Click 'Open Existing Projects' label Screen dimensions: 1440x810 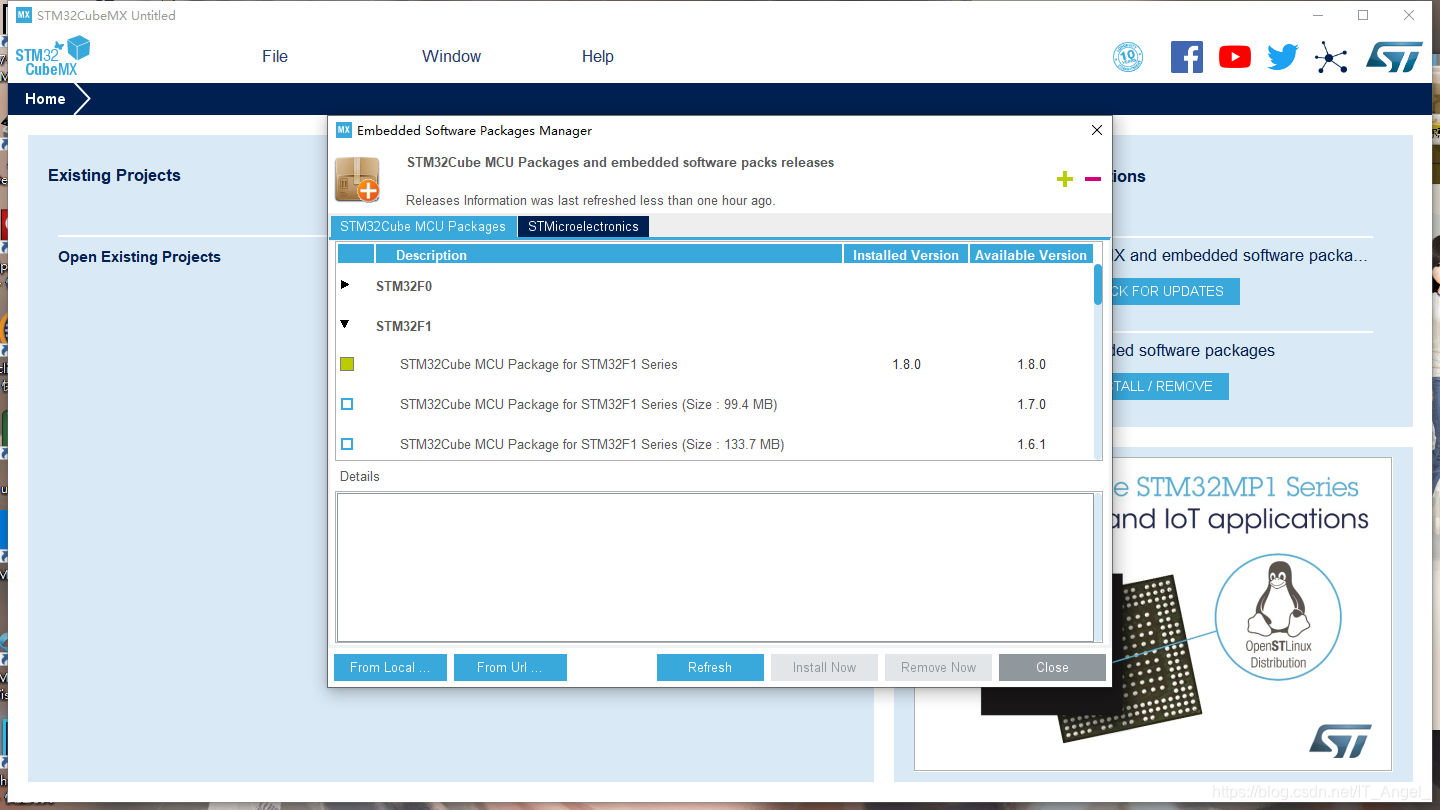139,257
